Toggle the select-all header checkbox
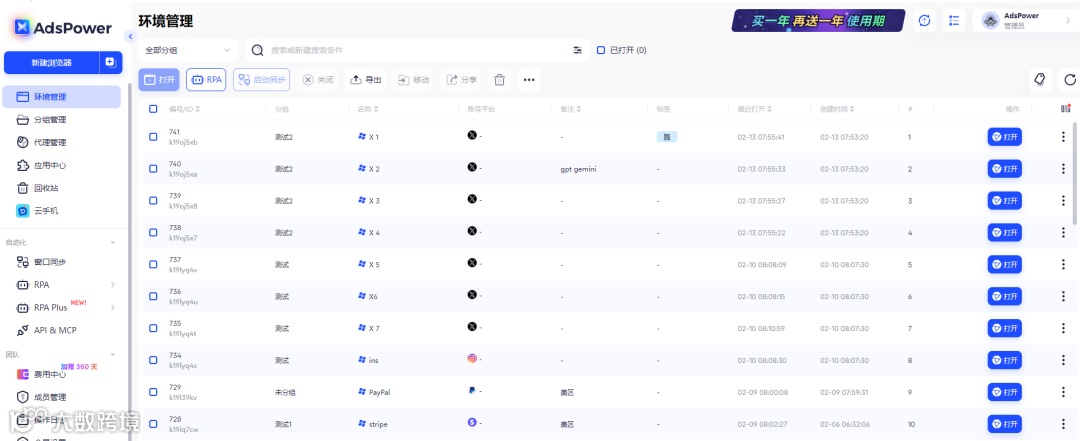This screenshot has width=1080, height=441. tap(153, 109)
